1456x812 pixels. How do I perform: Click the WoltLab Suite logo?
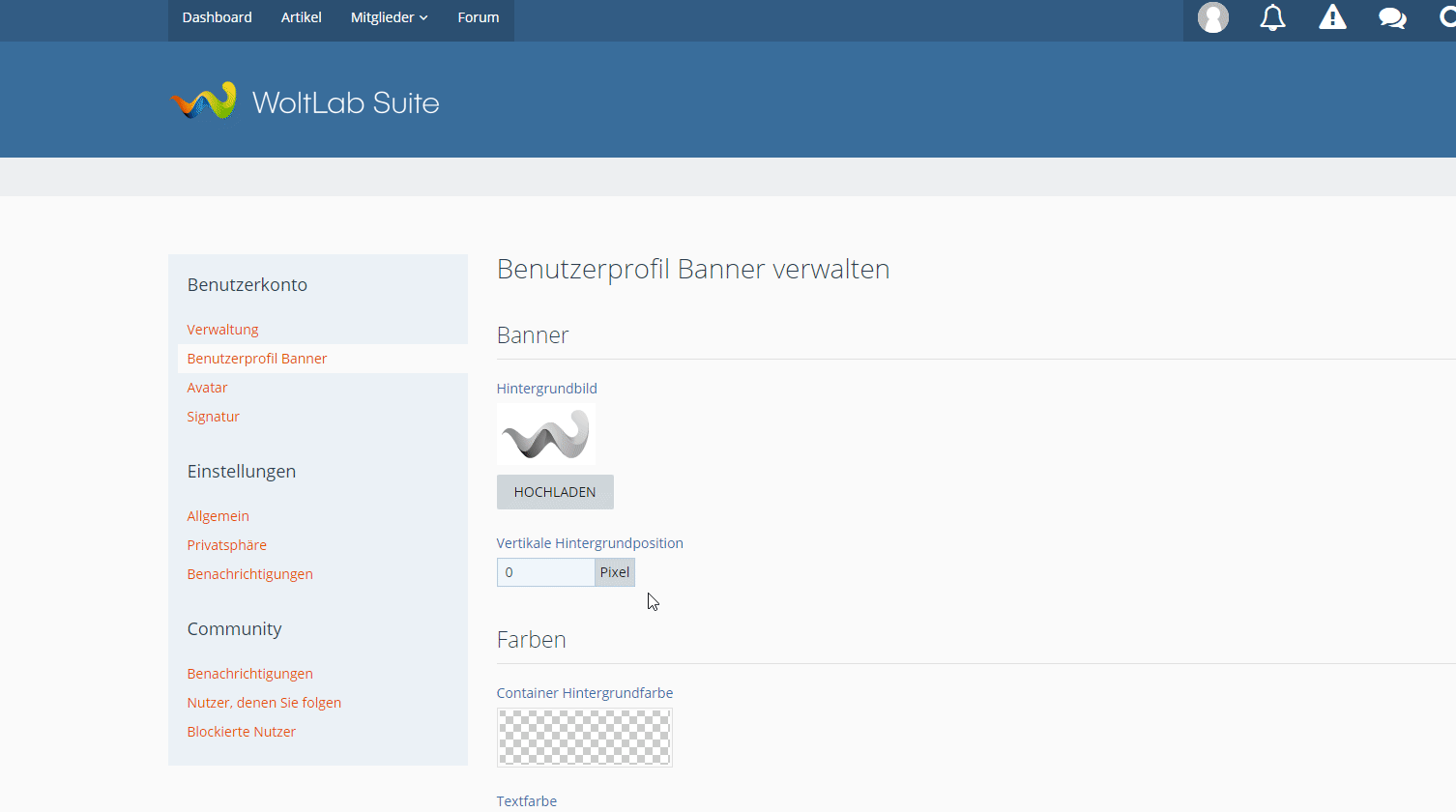305,101
